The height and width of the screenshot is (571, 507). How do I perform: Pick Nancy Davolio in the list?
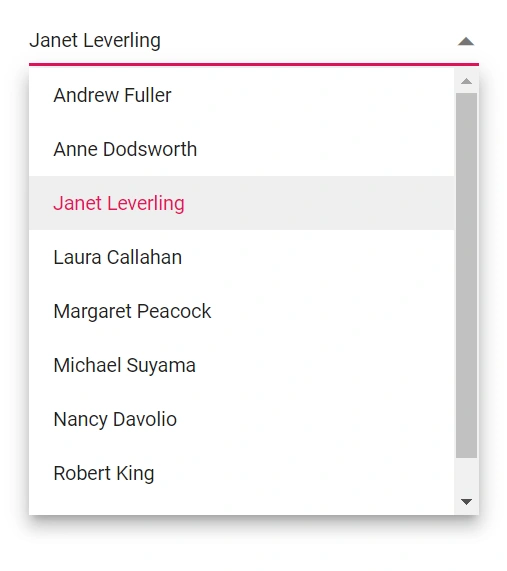pyautogui.click(x=241, y=419)
